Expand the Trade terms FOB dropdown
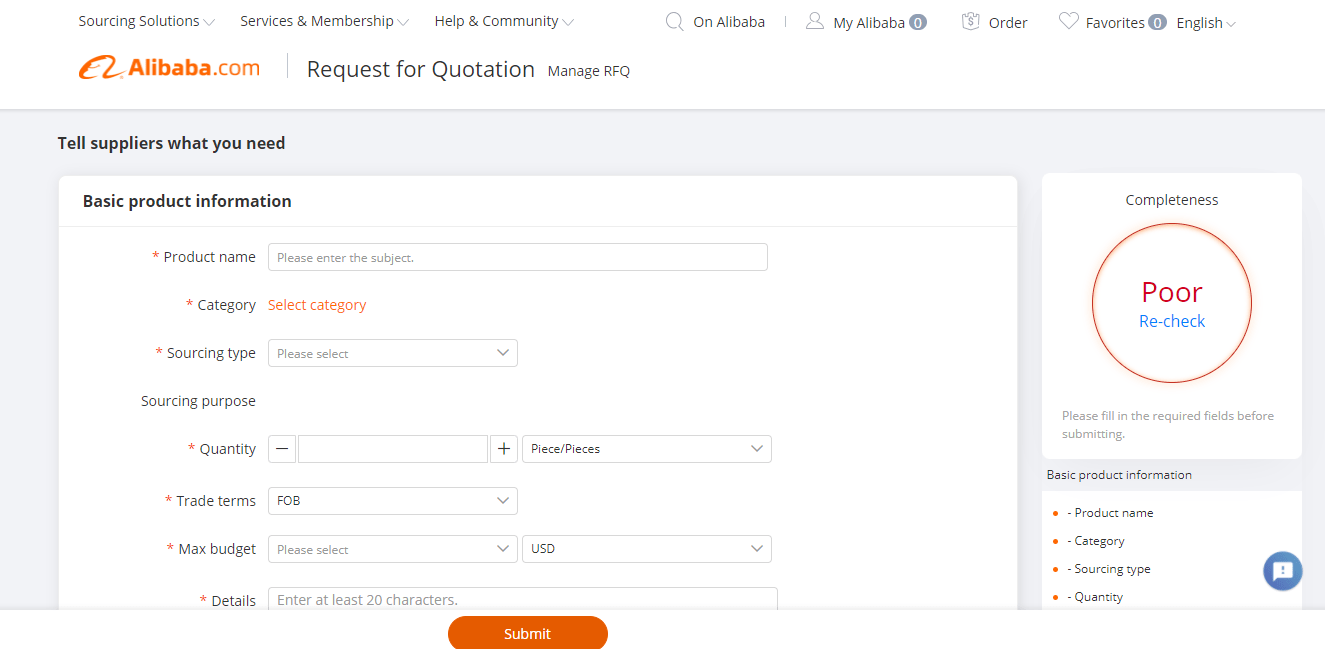This screenshot has height=649, width=1325. coord(393,501)
